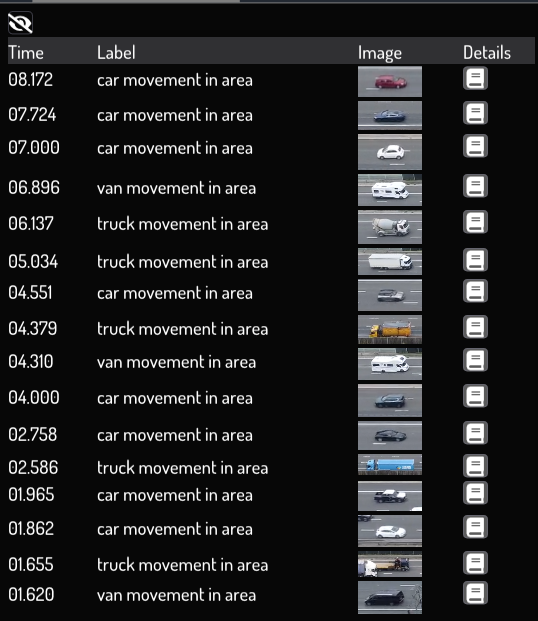Select the 04.310 van movement timestamp
Image resolution: width=538 pixels, height=621 pixels.
pyautogui.click(x=31, y=362)
